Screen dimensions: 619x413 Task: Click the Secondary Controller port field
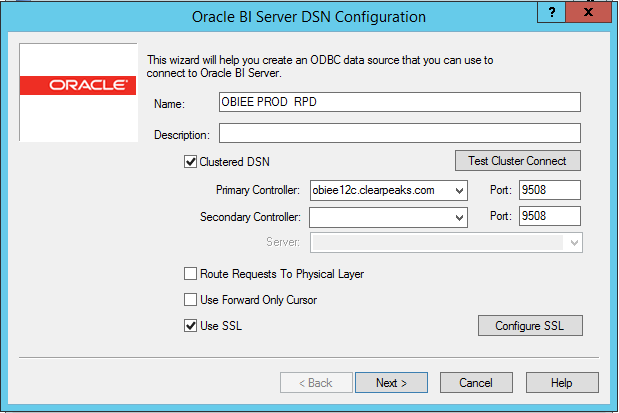coord(550,216)
